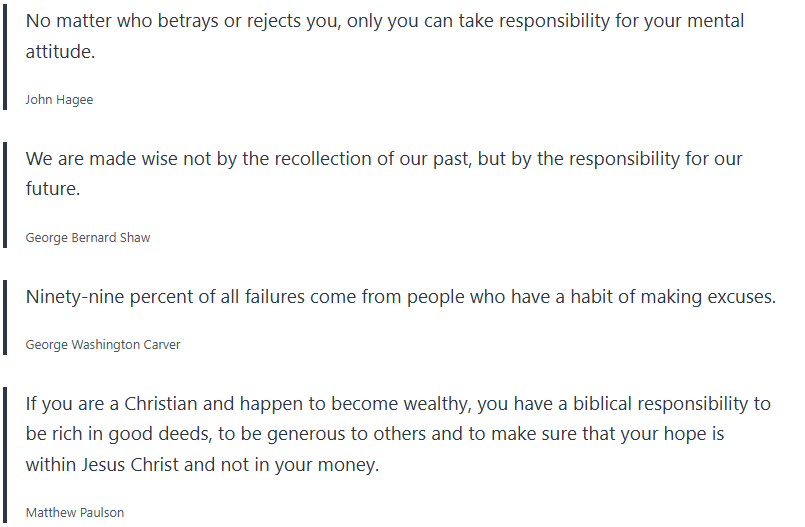This screenshot has height=527, width=805.
Task: Open the George Bernard Shaw author link
Action: 88,238
